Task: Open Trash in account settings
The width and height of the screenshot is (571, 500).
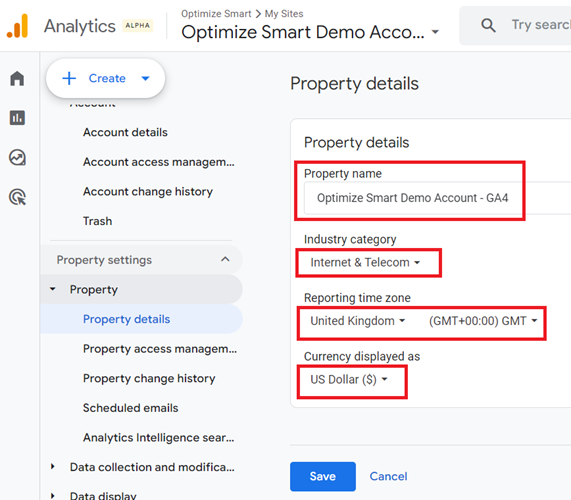Action: coord(98,221)
